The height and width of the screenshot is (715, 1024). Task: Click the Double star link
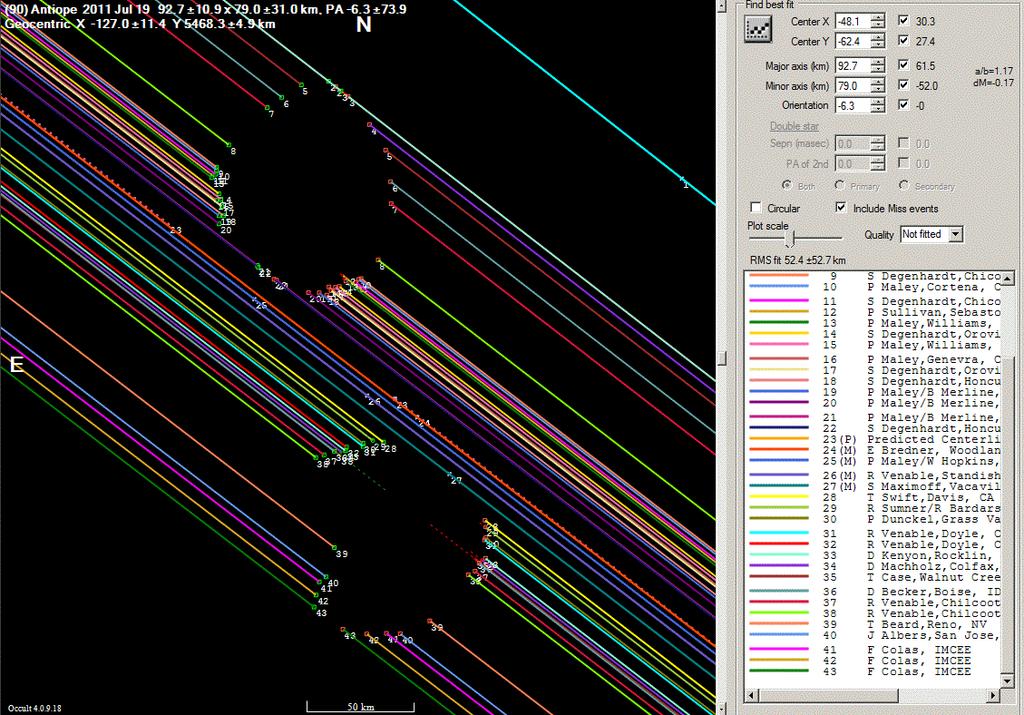(x=794, y=126)
